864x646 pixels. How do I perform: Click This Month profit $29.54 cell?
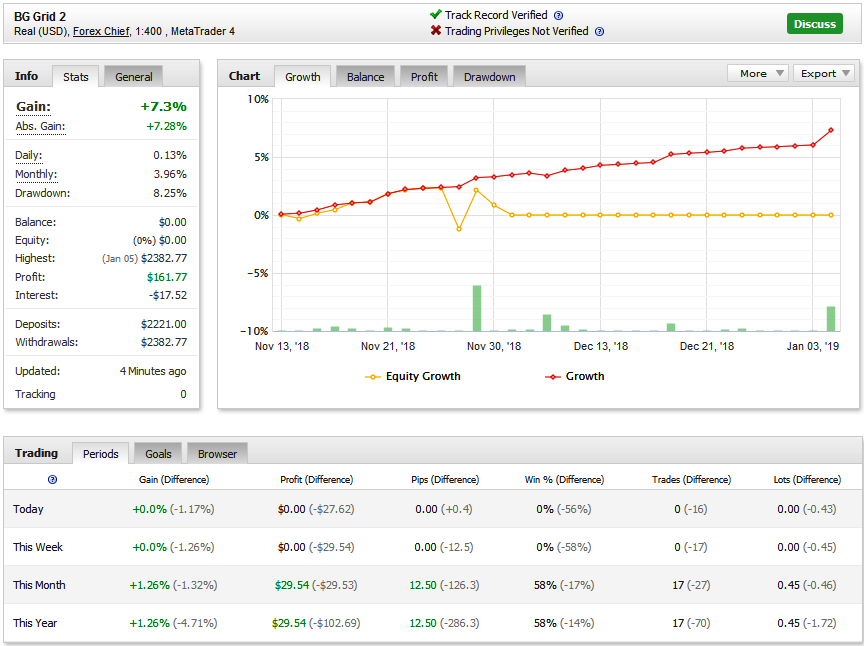click(x=316, y=585)
